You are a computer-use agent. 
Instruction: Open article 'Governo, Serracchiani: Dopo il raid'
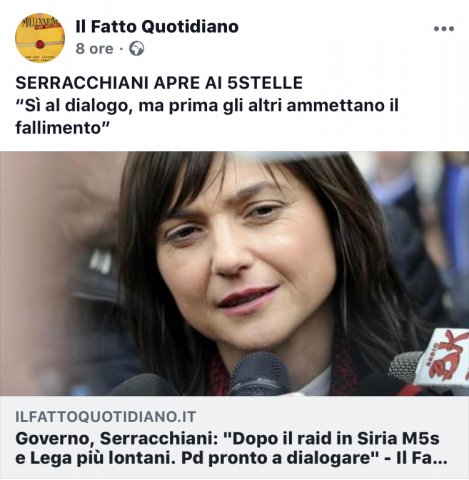coord(231,449)
